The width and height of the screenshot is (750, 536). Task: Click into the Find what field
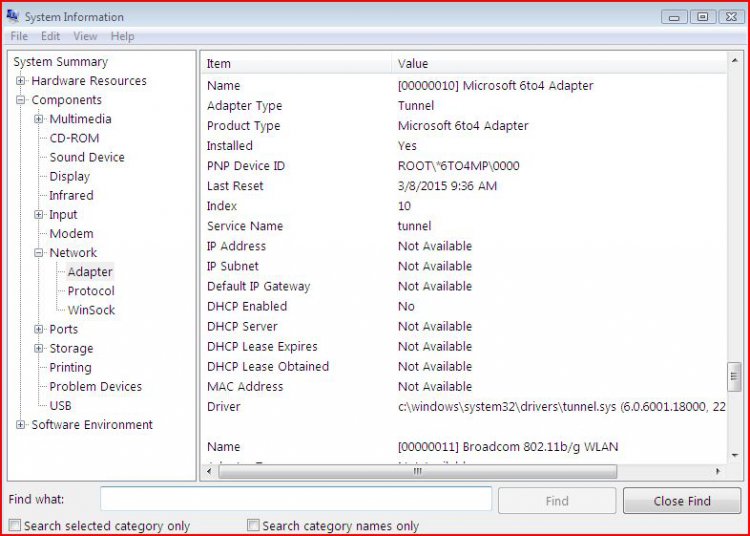[296, 499]
